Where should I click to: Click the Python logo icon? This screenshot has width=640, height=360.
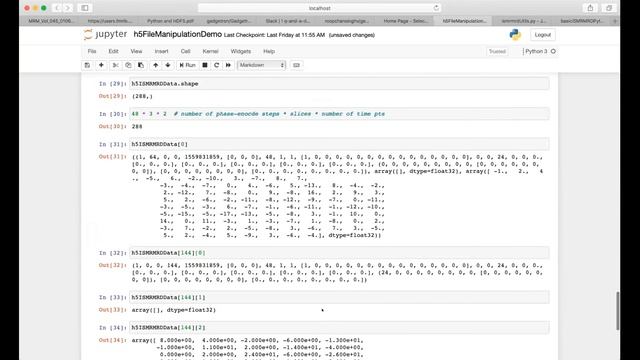[x=515, y=35]
